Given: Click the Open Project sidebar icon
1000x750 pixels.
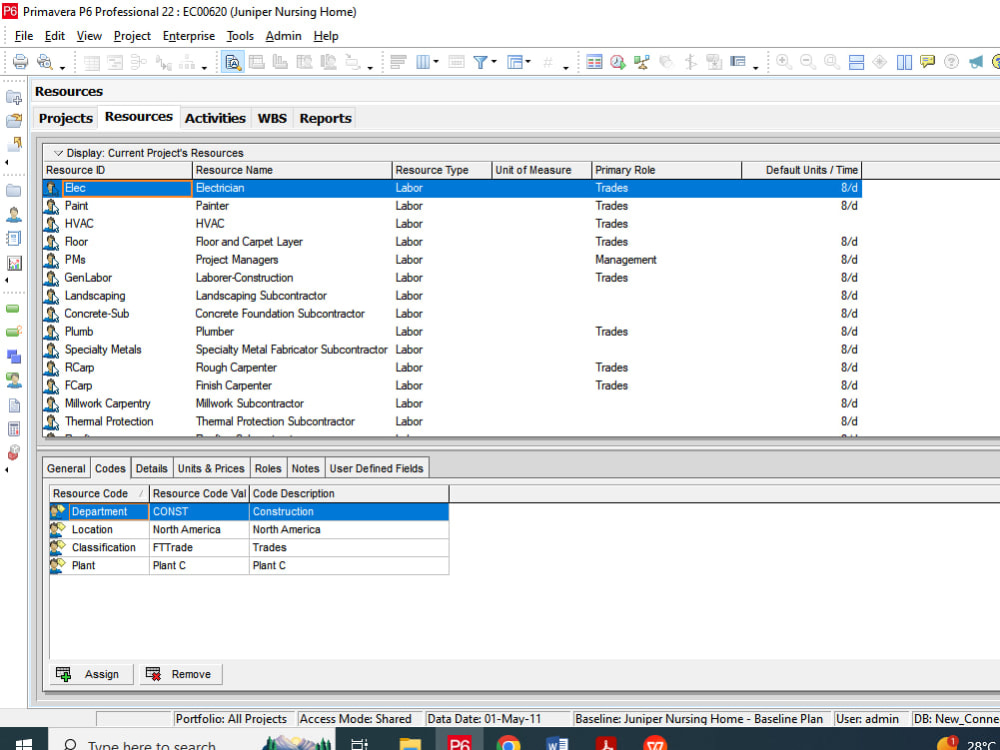Looking at the screenshot, I should [13, 121].
